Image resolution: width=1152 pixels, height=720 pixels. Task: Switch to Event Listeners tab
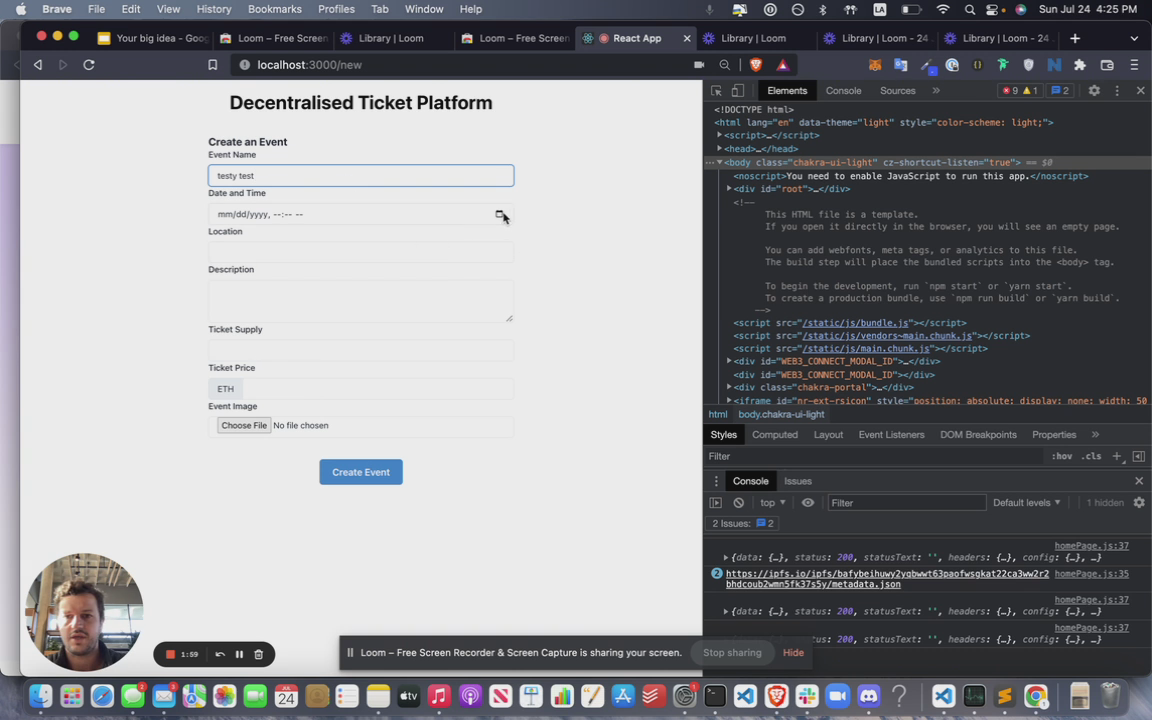pyautogui.click(x=891, y=434)
